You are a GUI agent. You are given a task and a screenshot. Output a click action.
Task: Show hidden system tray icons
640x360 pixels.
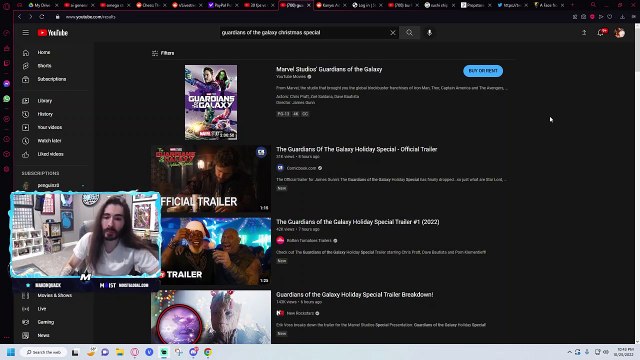click(569, 352)
